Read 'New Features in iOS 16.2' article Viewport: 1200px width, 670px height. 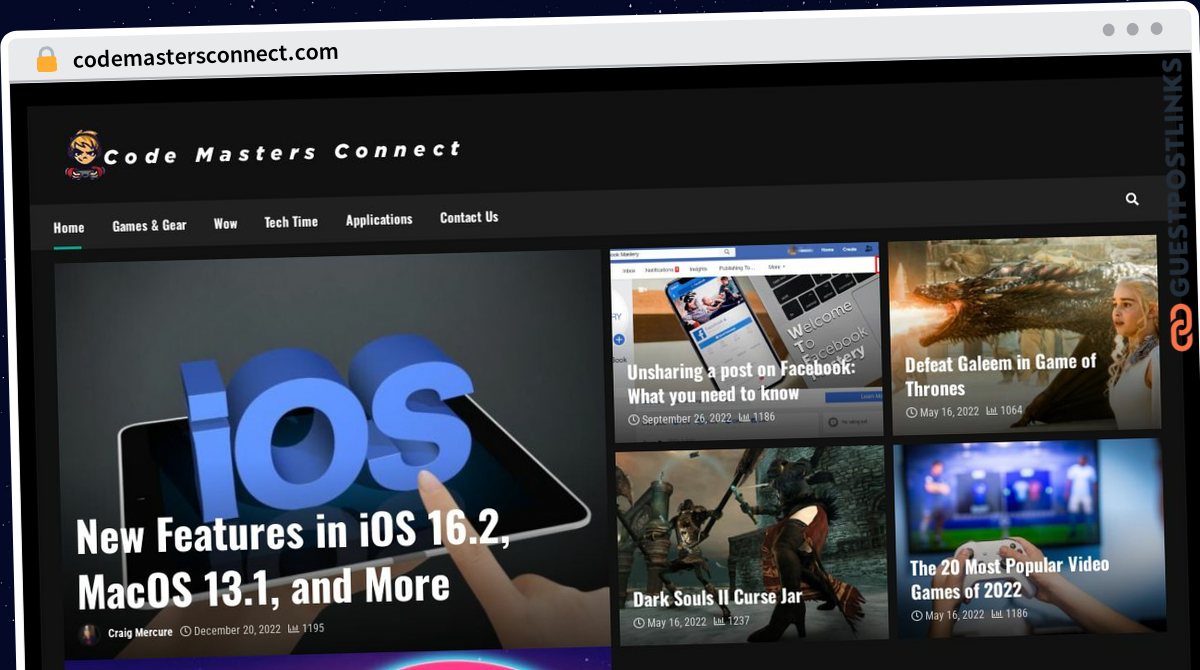(x=294, y=561)
